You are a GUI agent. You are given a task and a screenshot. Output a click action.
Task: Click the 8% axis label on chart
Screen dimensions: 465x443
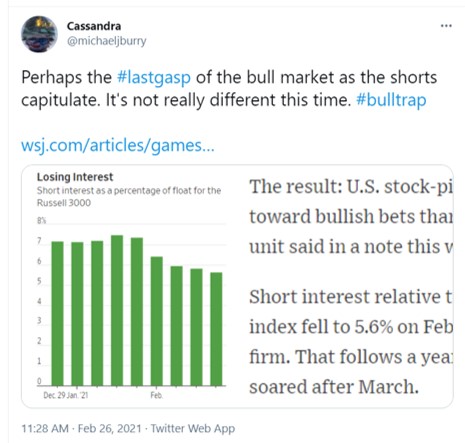[x=41, y=220]
